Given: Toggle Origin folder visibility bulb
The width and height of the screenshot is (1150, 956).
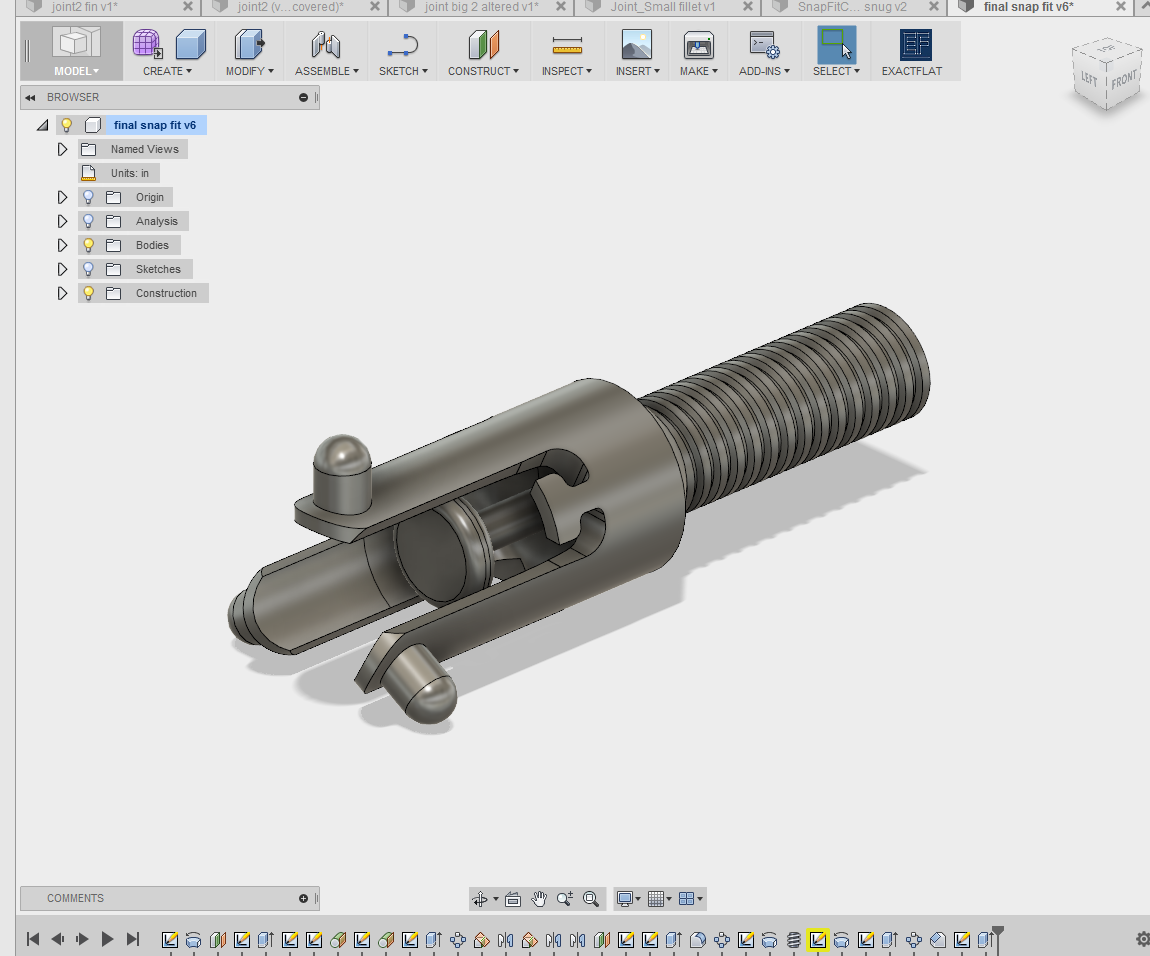Looking at the screenshot, I should (x=88, y=197).
